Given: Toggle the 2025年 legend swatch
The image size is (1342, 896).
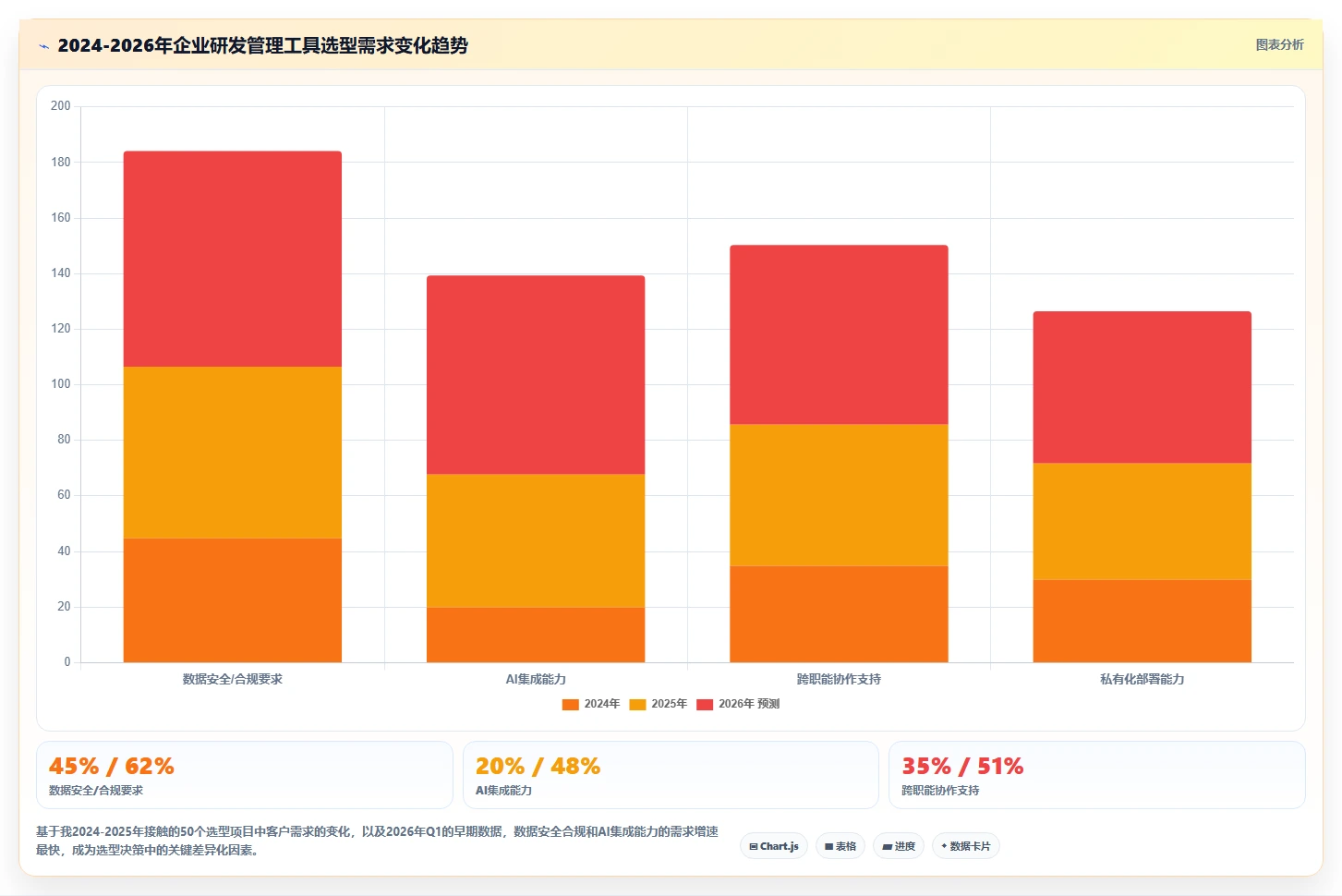Looking at the screenshot, I should point(637,704).
